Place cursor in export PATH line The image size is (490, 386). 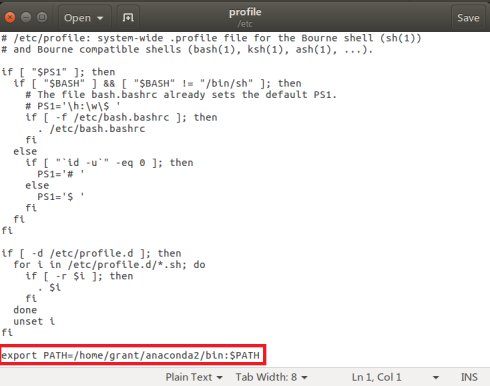pyautogui.click(x=131, y=355)
